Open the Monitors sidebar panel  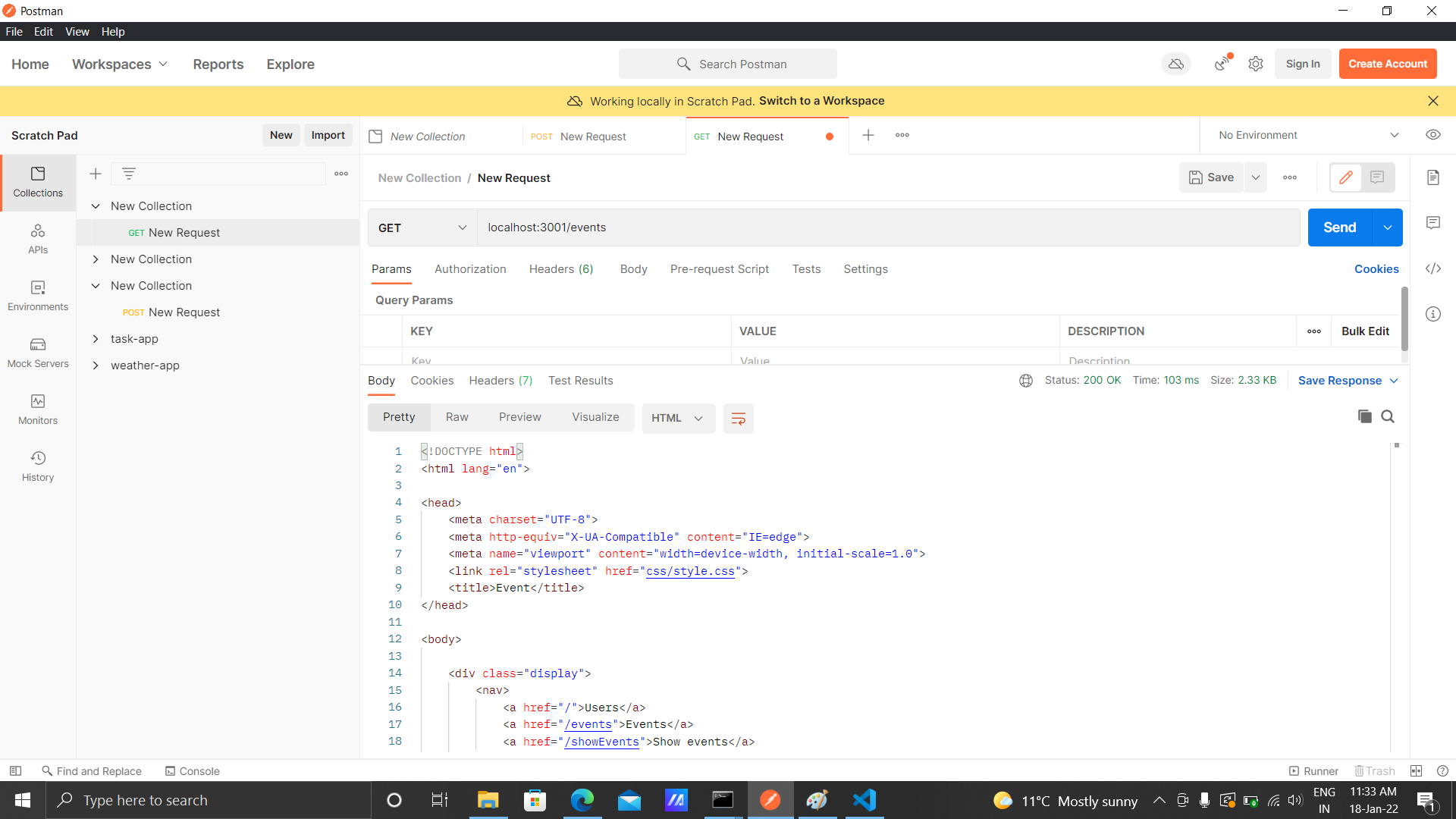pyautogui.click(x=38, y=410)
